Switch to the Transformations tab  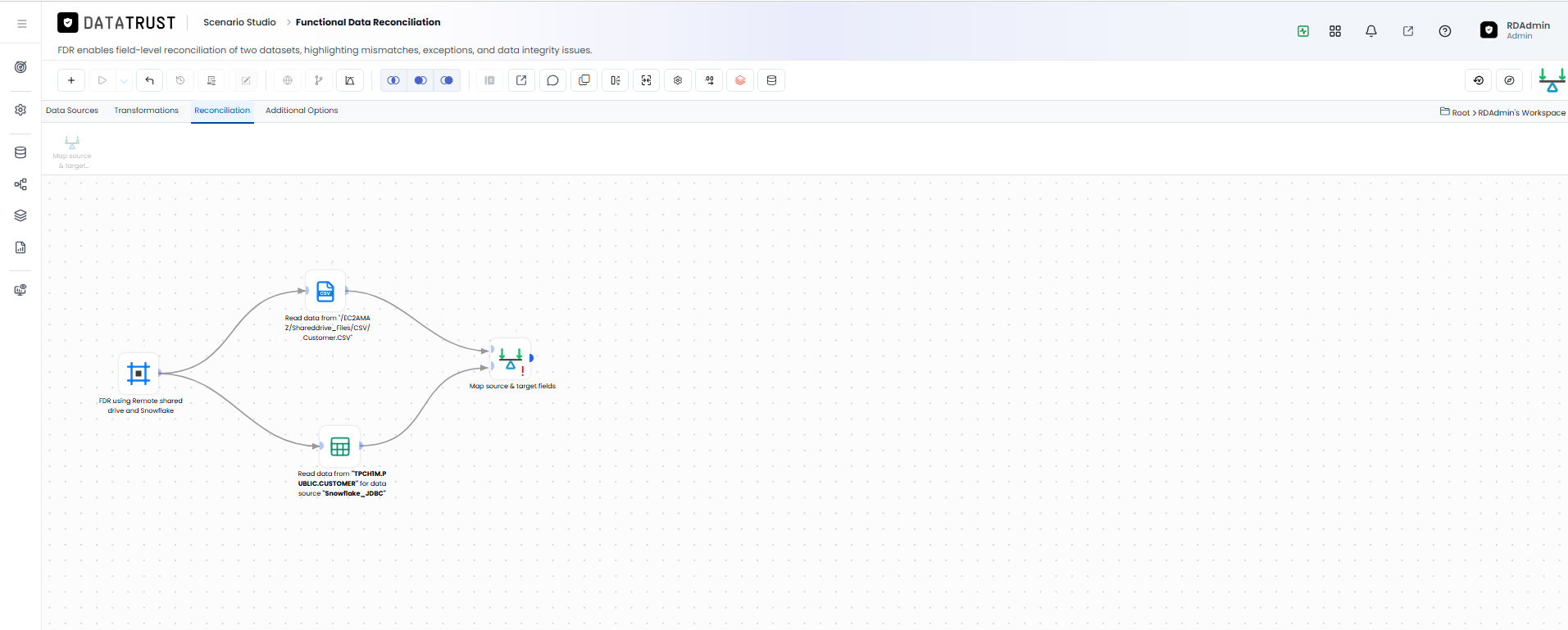pos(146,111)
